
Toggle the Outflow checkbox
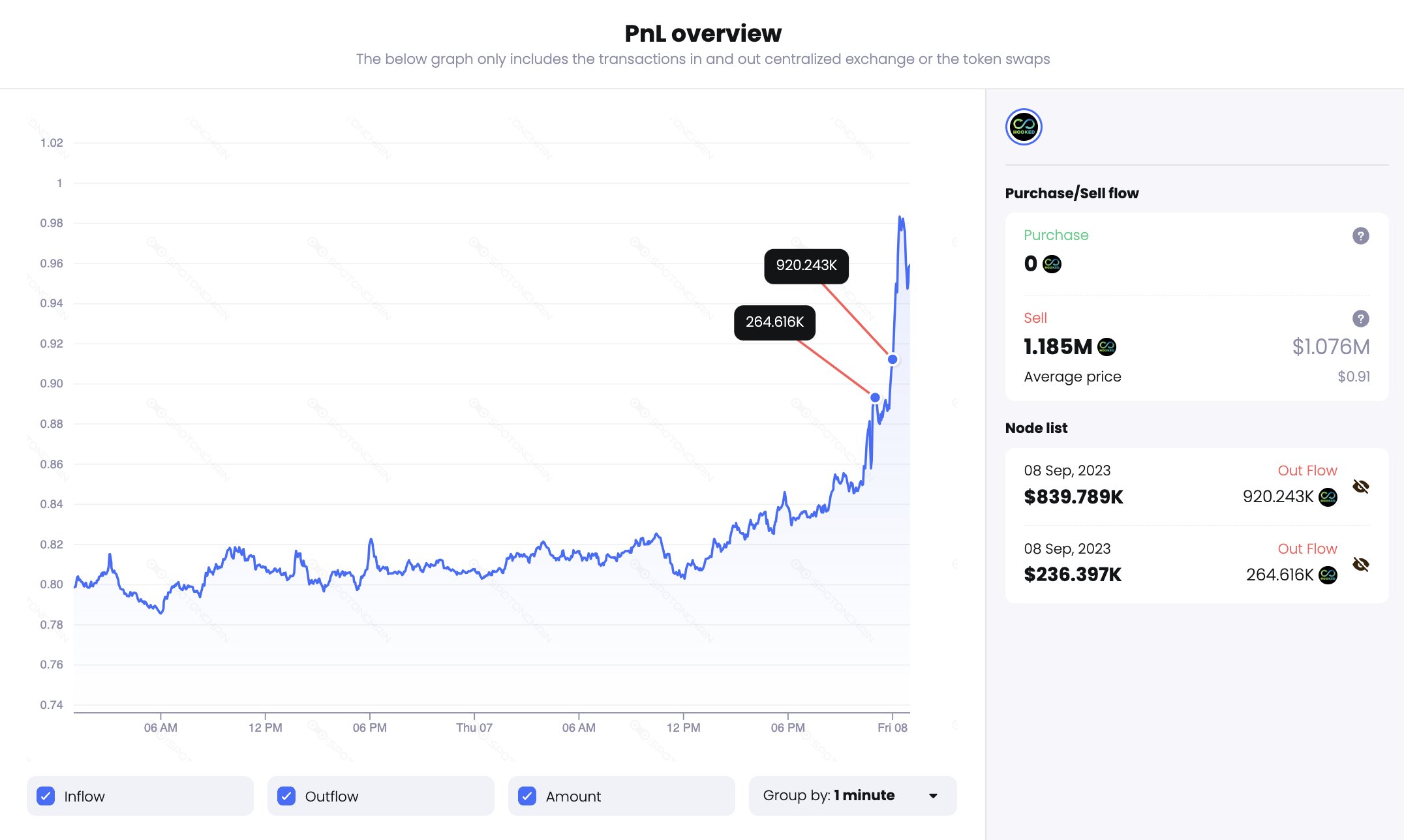[286, 796]
